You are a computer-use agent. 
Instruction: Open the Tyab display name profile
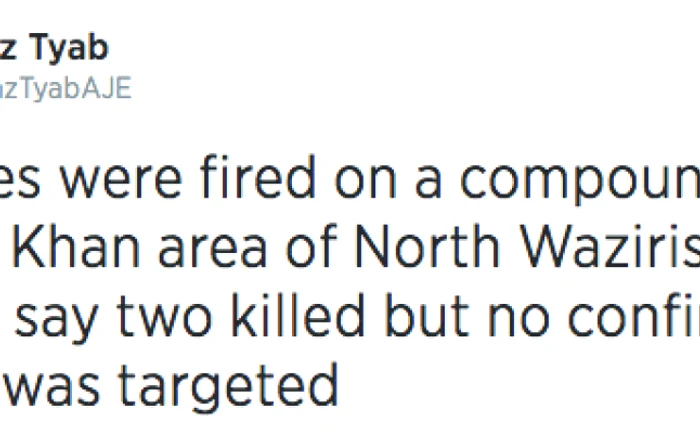coord(54,48)
